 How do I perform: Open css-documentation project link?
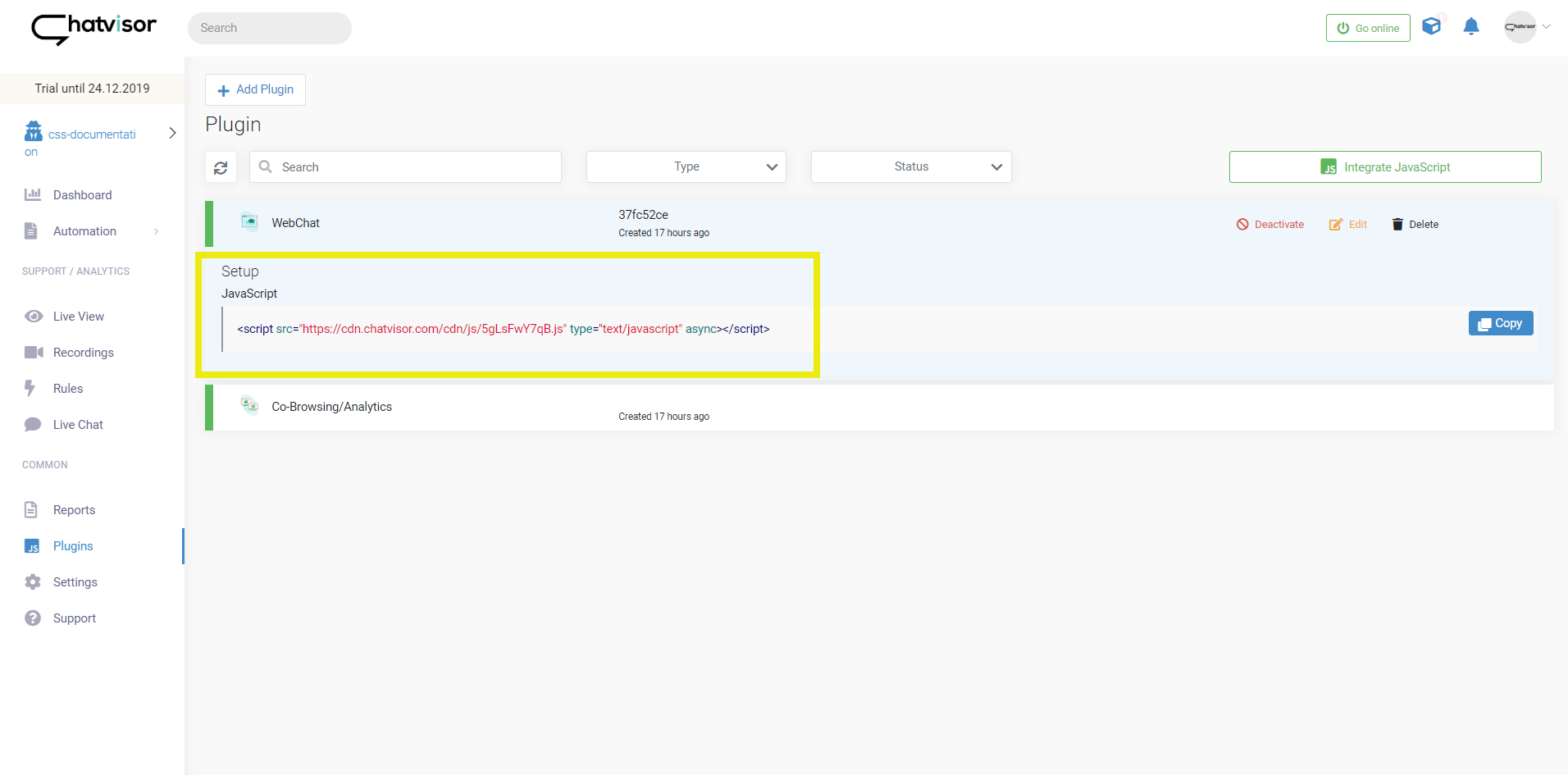80,142
